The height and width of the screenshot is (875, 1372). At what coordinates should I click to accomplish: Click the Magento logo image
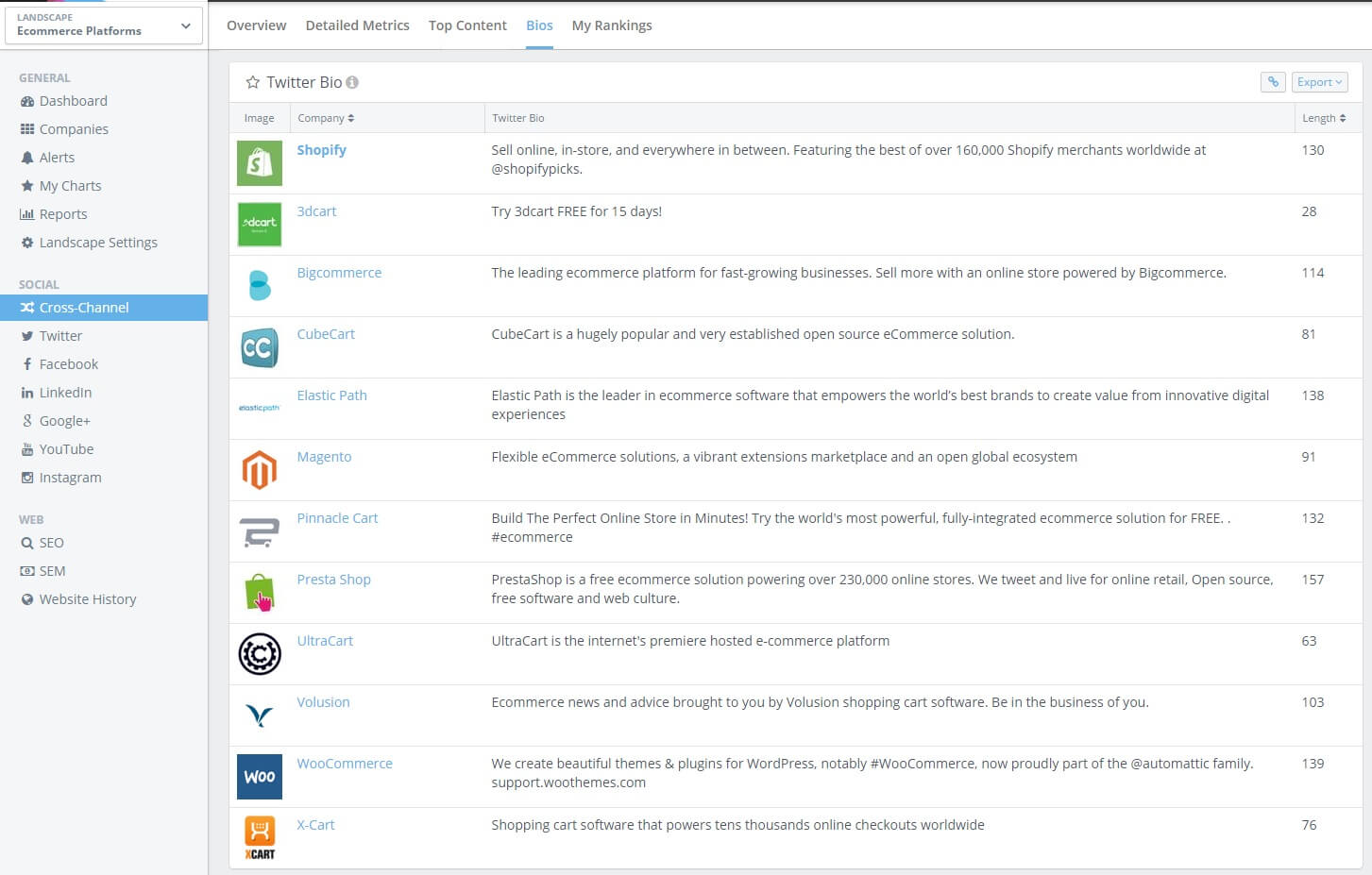coord(260,470)
